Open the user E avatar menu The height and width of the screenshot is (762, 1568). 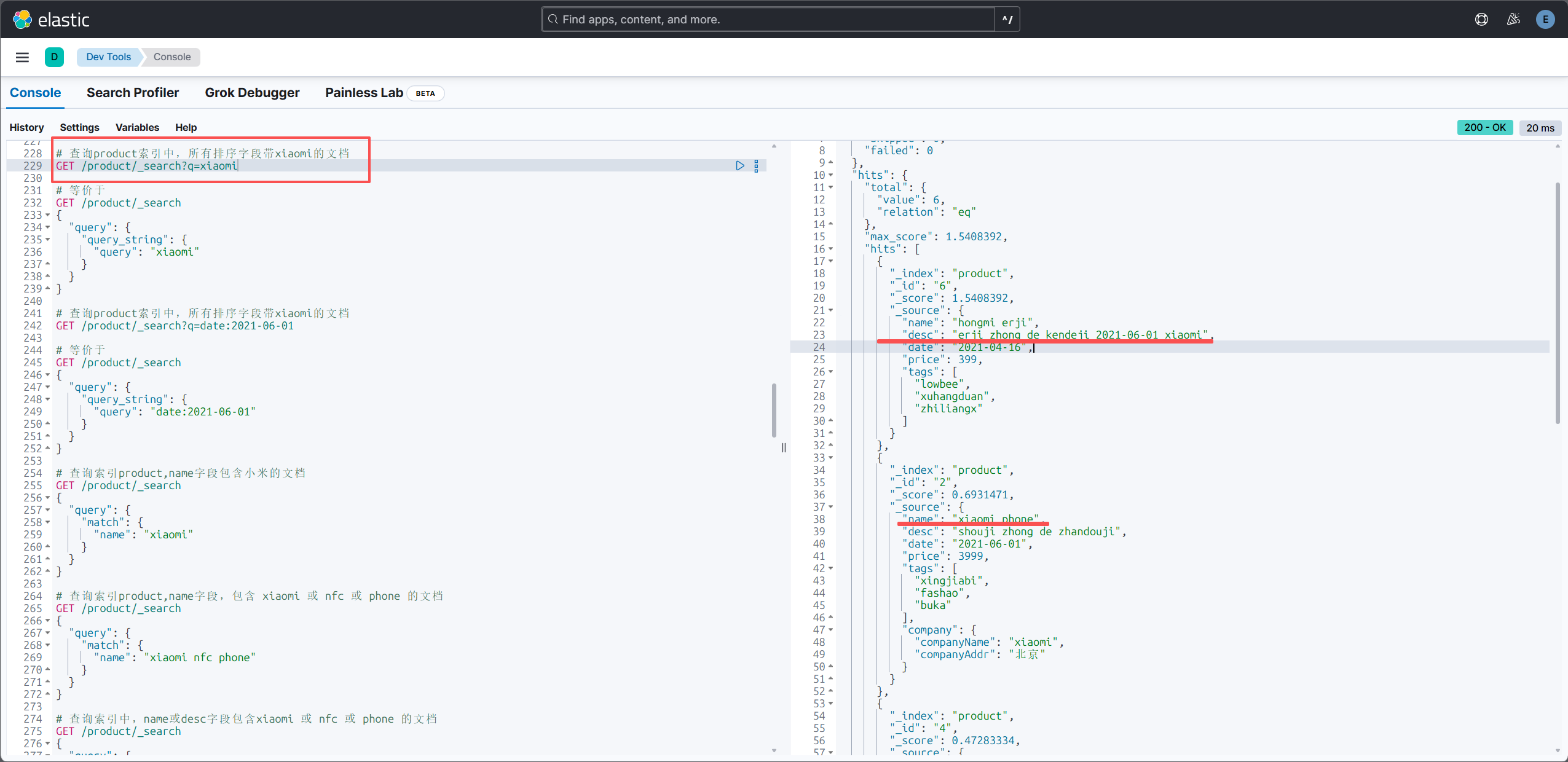(x=1545, y=19)
